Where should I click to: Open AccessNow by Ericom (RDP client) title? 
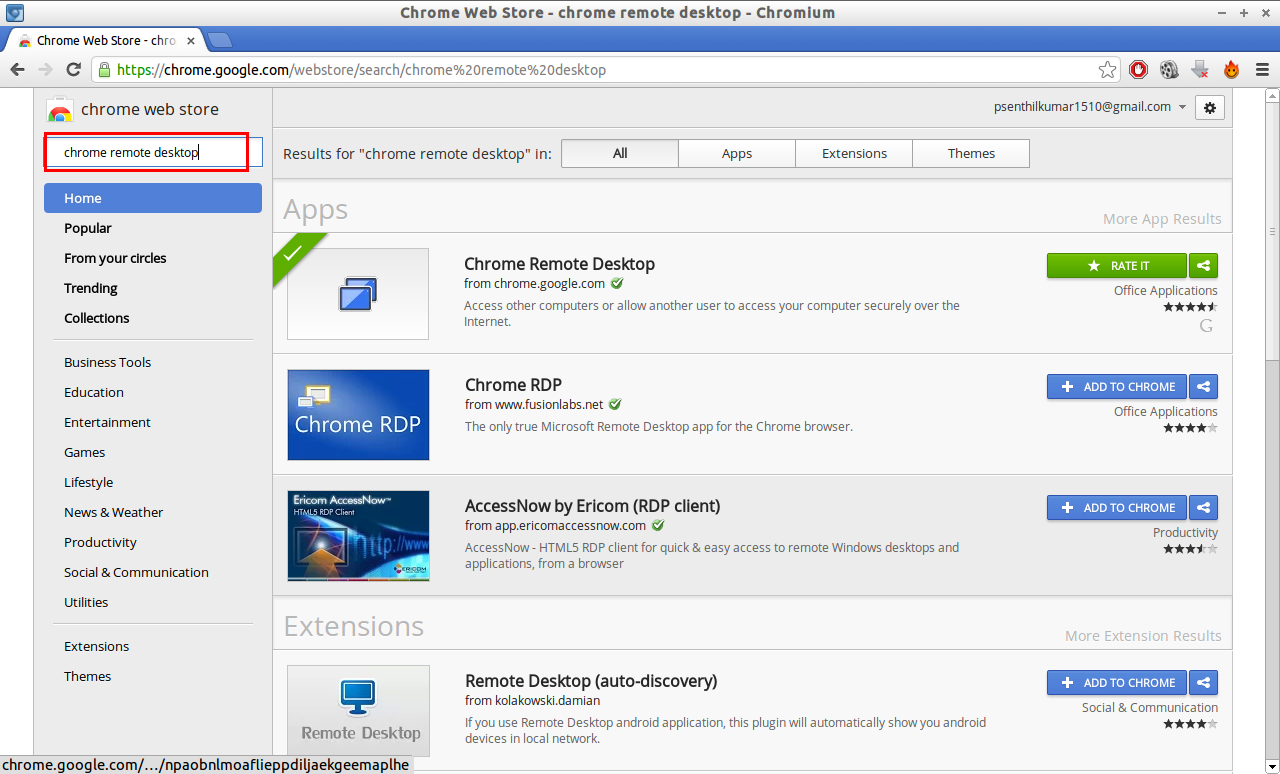click(x=592, y=506)
